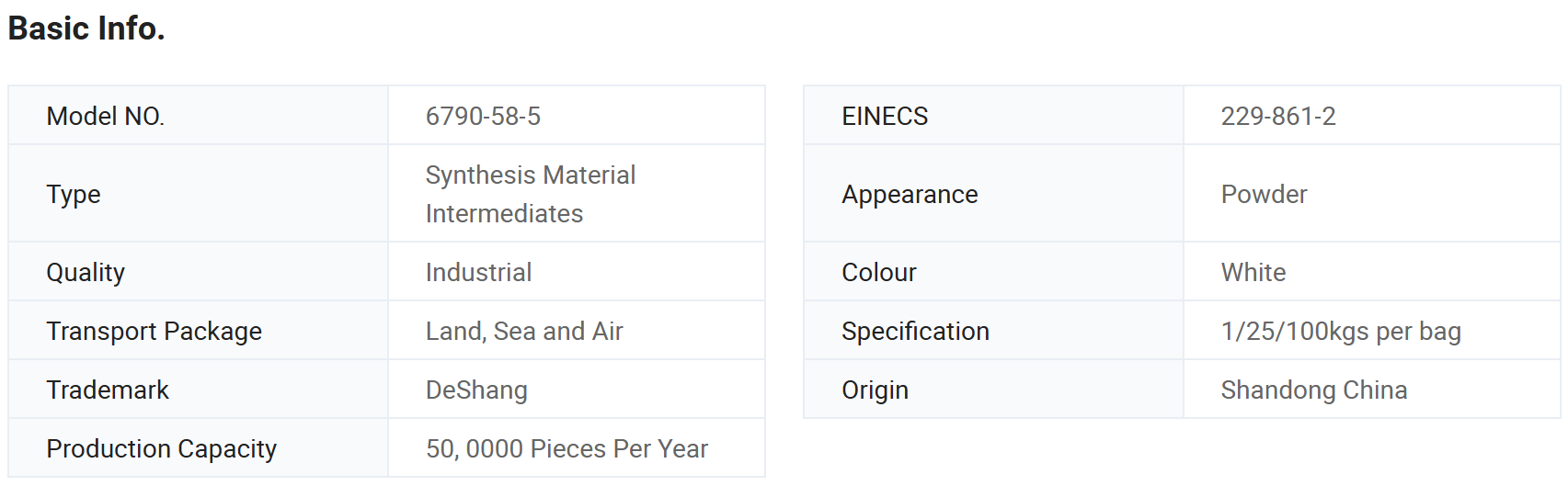The image size is (1568, 486).
Task: Click the DeShang trademark value
Action: (x=476, y=390)
